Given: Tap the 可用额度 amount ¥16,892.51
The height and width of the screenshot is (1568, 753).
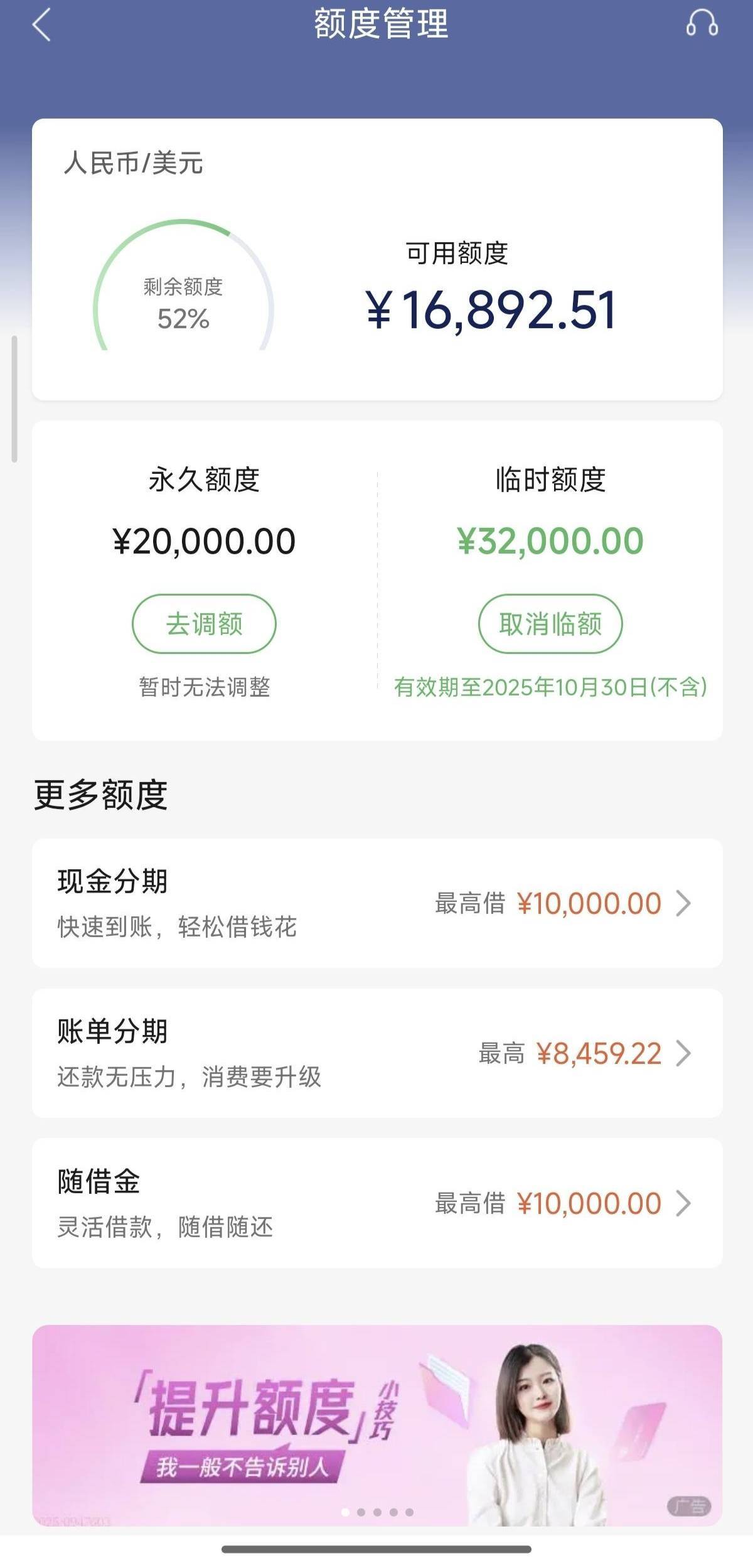Looking at the screenshot, I should point(491,310).
